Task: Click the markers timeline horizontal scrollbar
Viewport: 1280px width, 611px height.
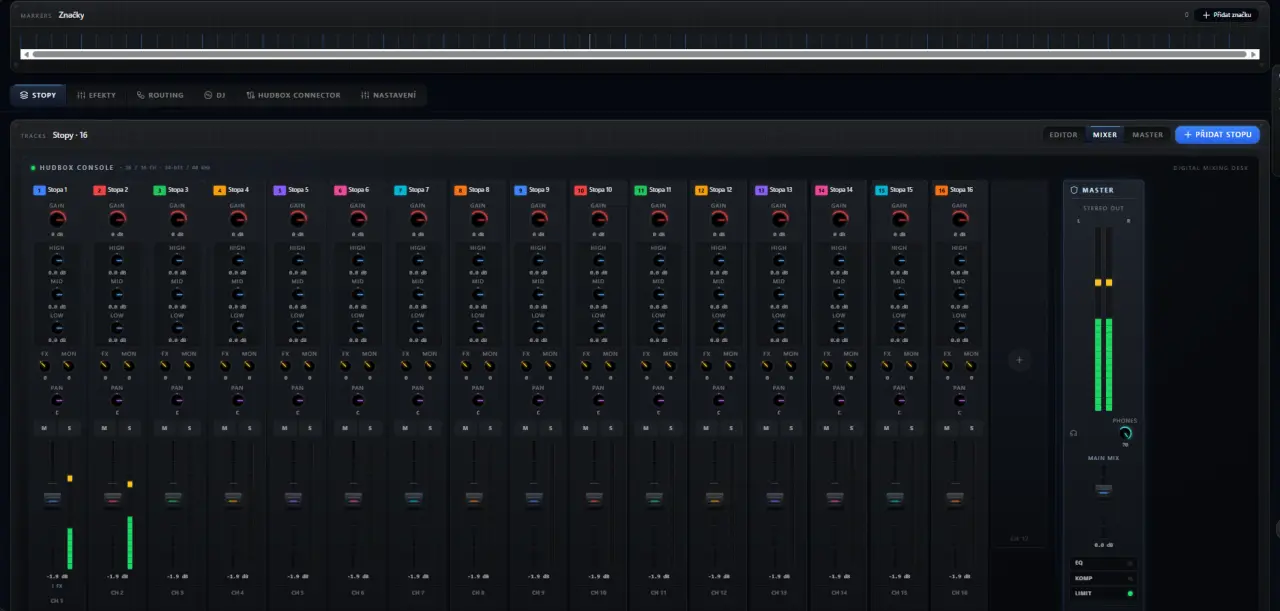Action: point(640,54)
